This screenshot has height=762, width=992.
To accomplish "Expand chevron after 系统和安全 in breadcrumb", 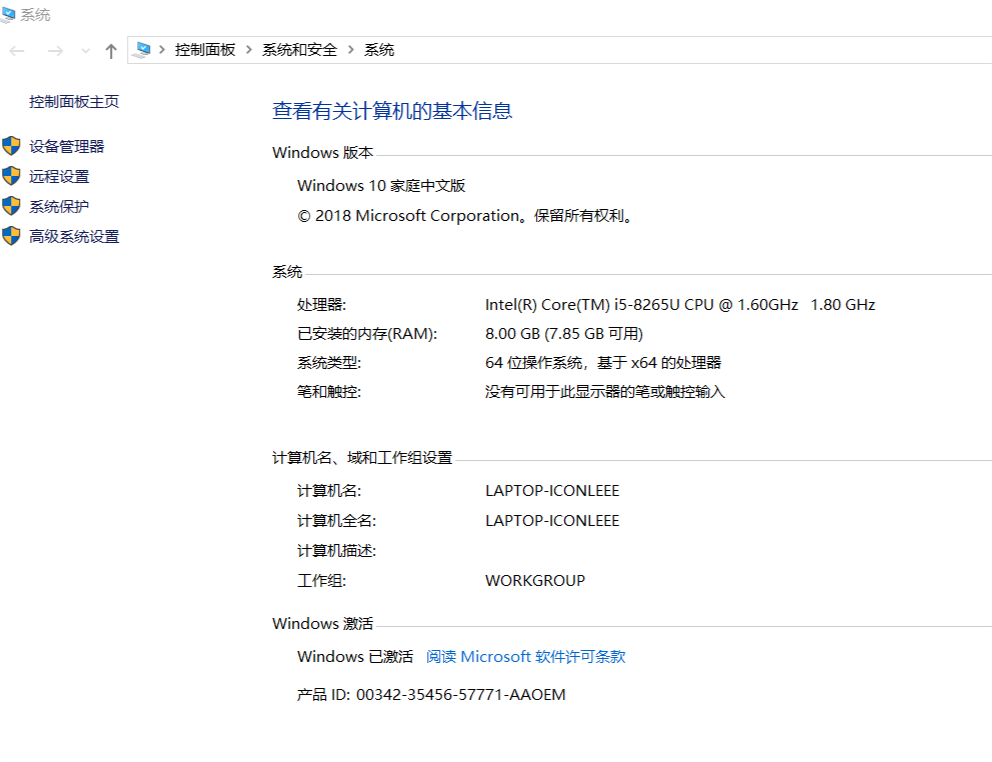I will [x=350, y=50].
